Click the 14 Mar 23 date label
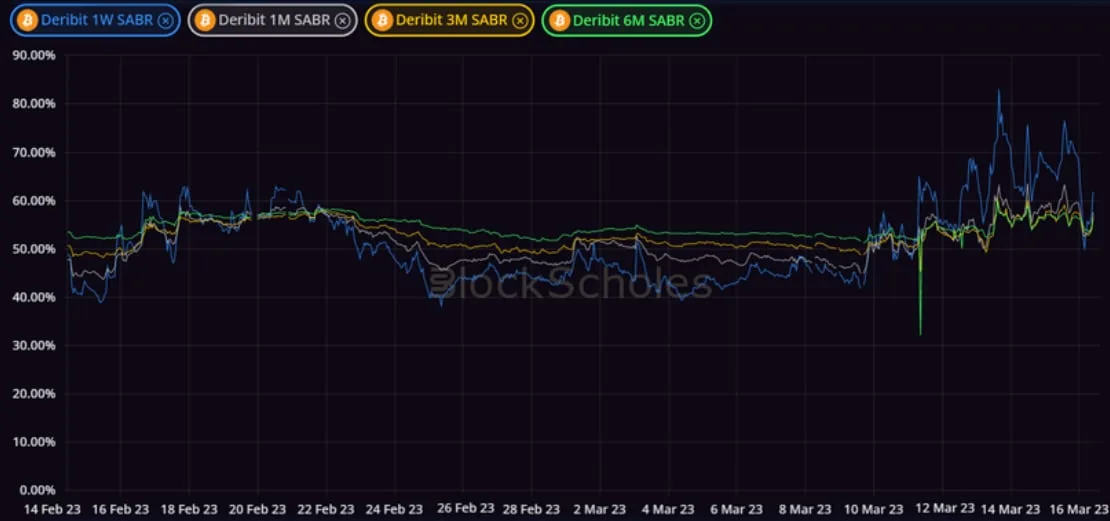Viewport: 1110px width, 521px height. click(x=1010, y=509)
